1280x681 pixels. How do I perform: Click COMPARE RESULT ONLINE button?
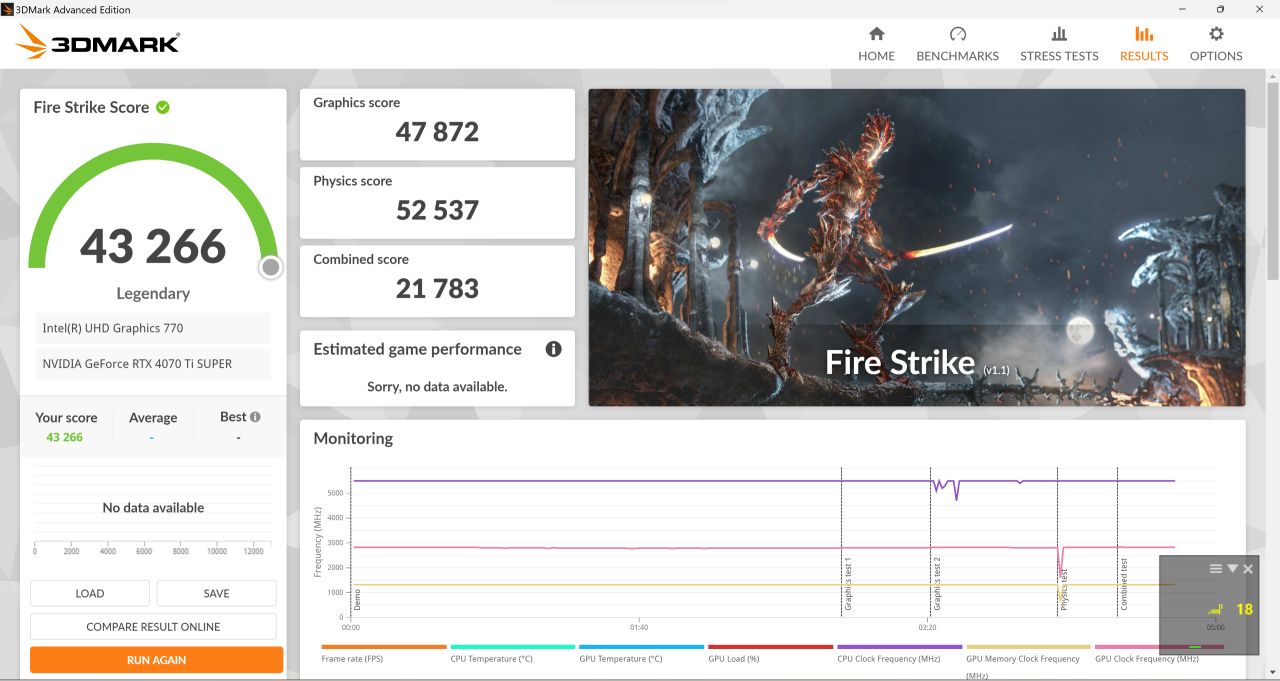coord(153,627)
